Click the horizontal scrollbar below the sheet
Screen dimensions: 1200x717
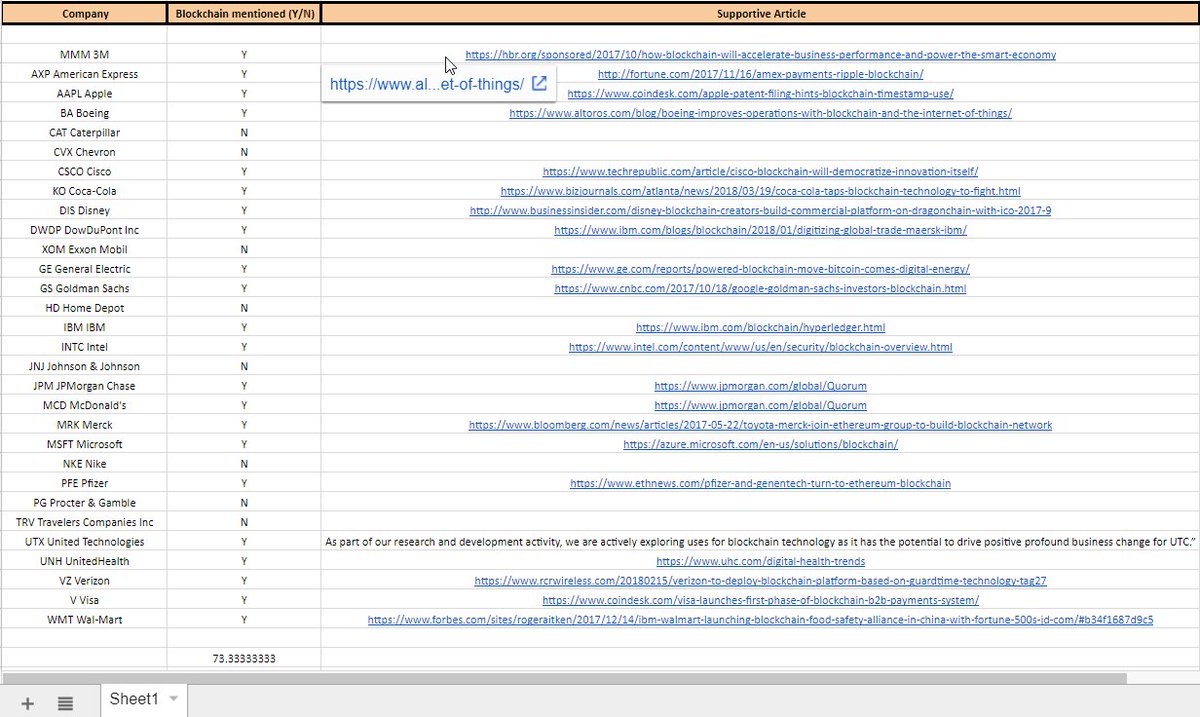[x=563, y=678]
